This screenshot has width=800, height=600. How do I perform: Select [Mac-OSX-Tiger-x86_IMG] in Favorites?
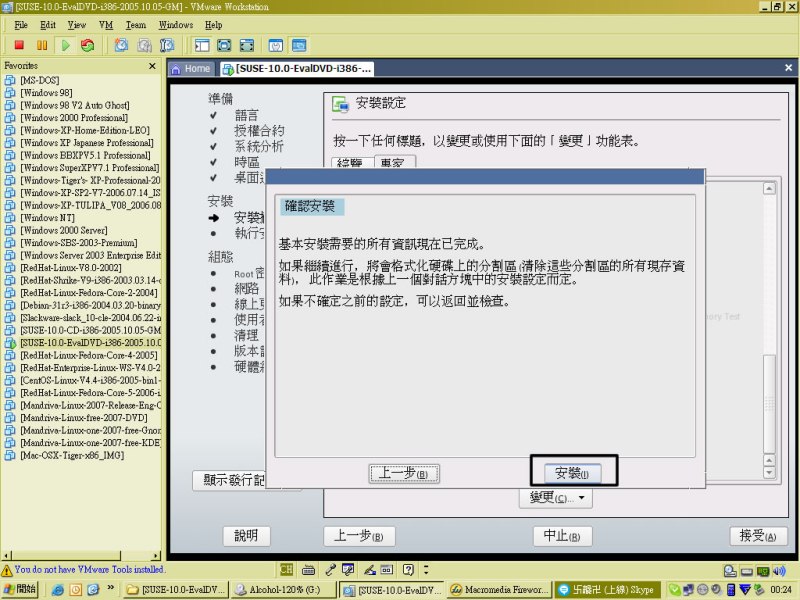click(72, 456)
